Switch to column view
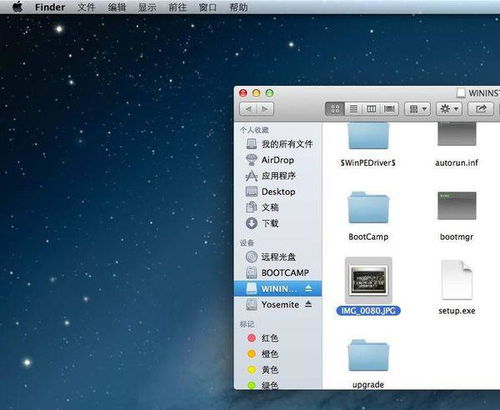Viewport: 500px width, 410px height. (x=371, y=109)
